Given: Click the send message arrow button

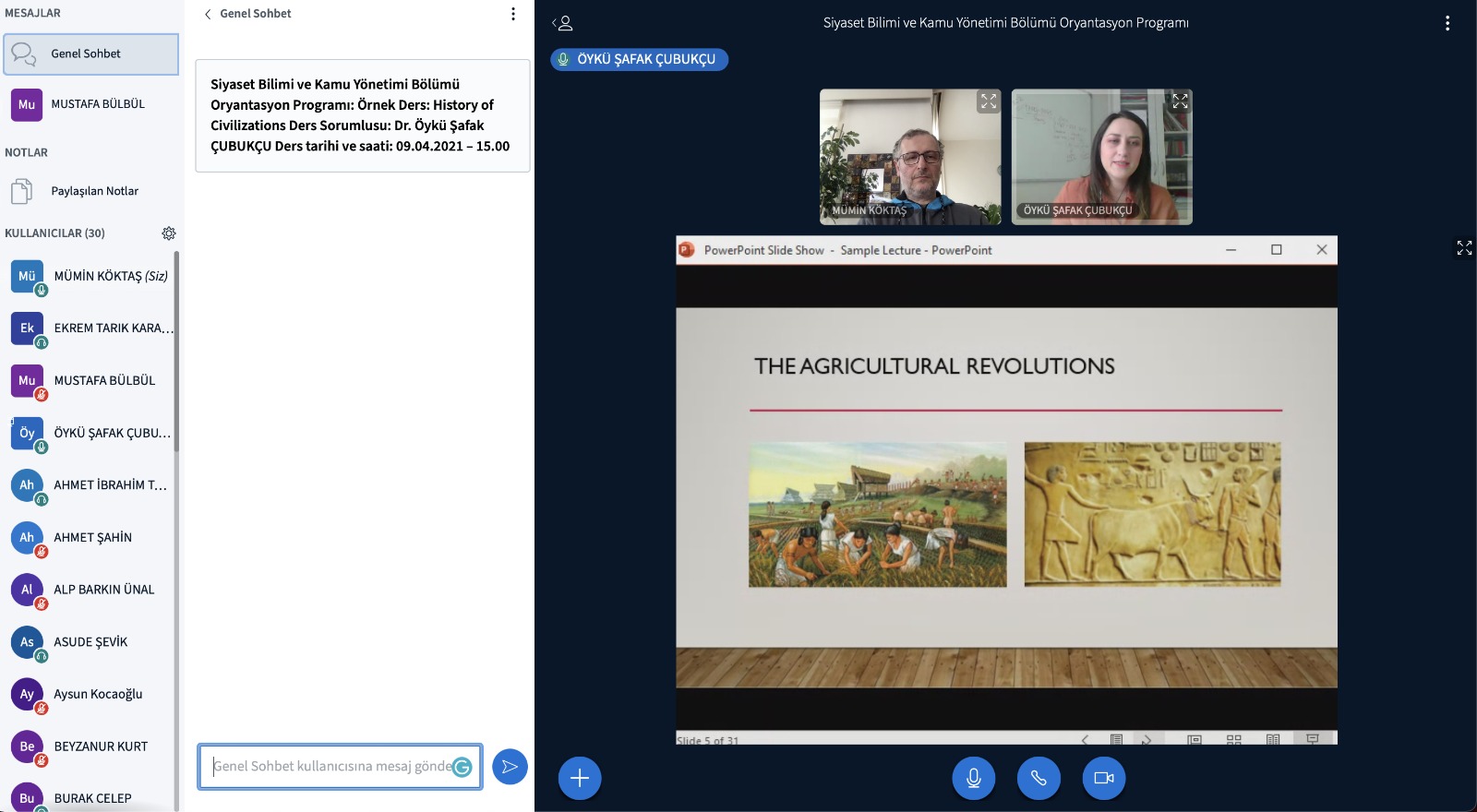Looking at the screenshot, I should pyautogui.click(x=510, y=767).
